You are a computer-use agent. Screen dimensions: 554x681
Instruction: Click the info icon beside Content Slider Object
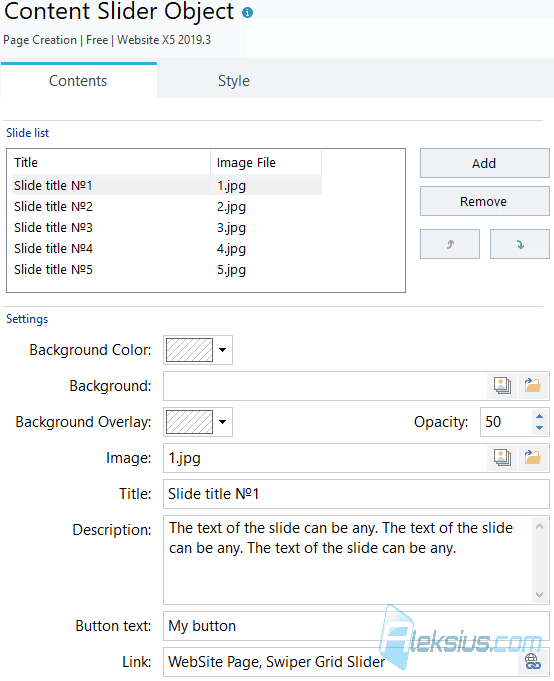click(247, 13)
